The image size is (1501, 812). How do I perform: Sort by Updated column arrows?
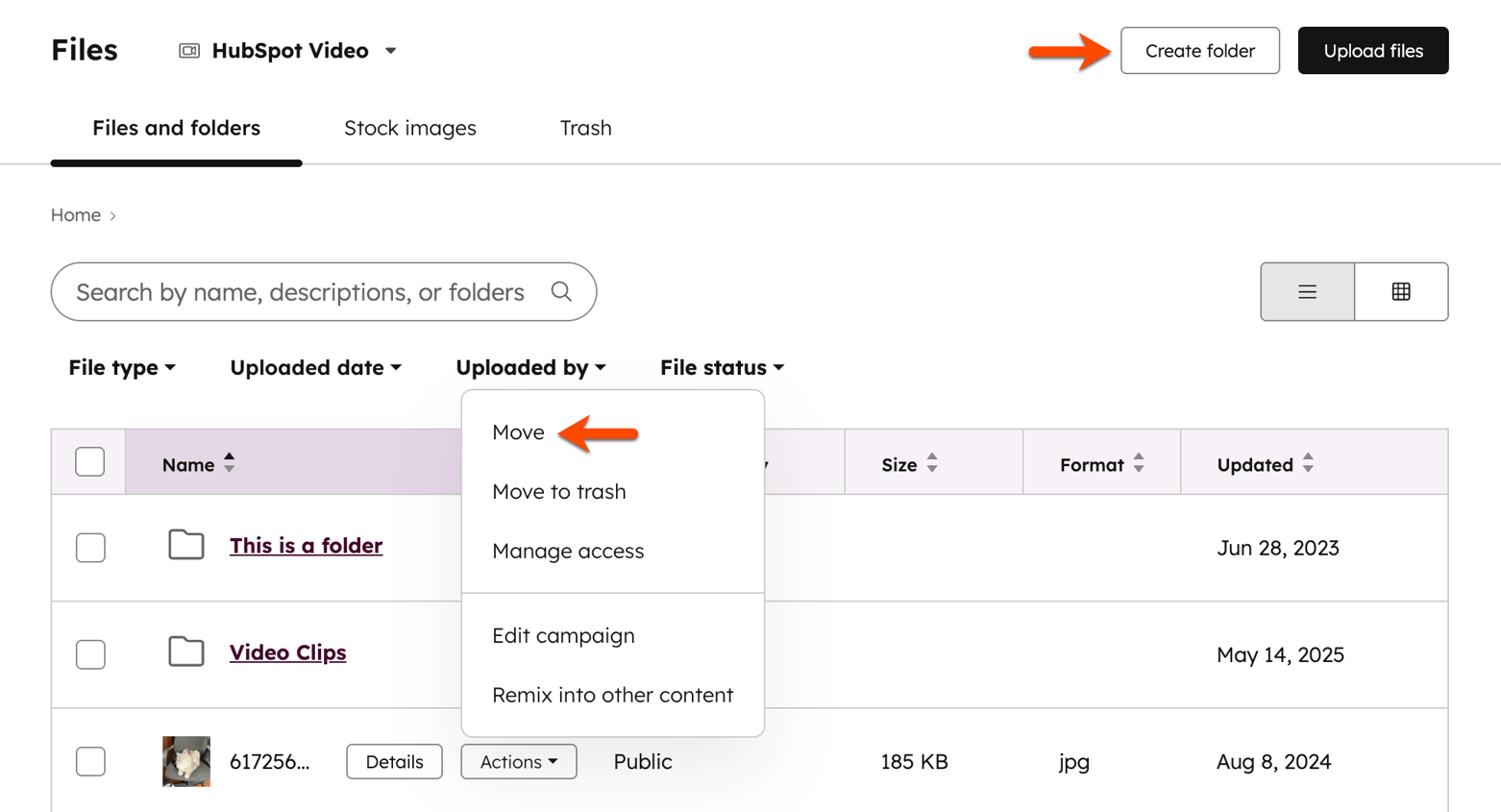pos(1308,463)
